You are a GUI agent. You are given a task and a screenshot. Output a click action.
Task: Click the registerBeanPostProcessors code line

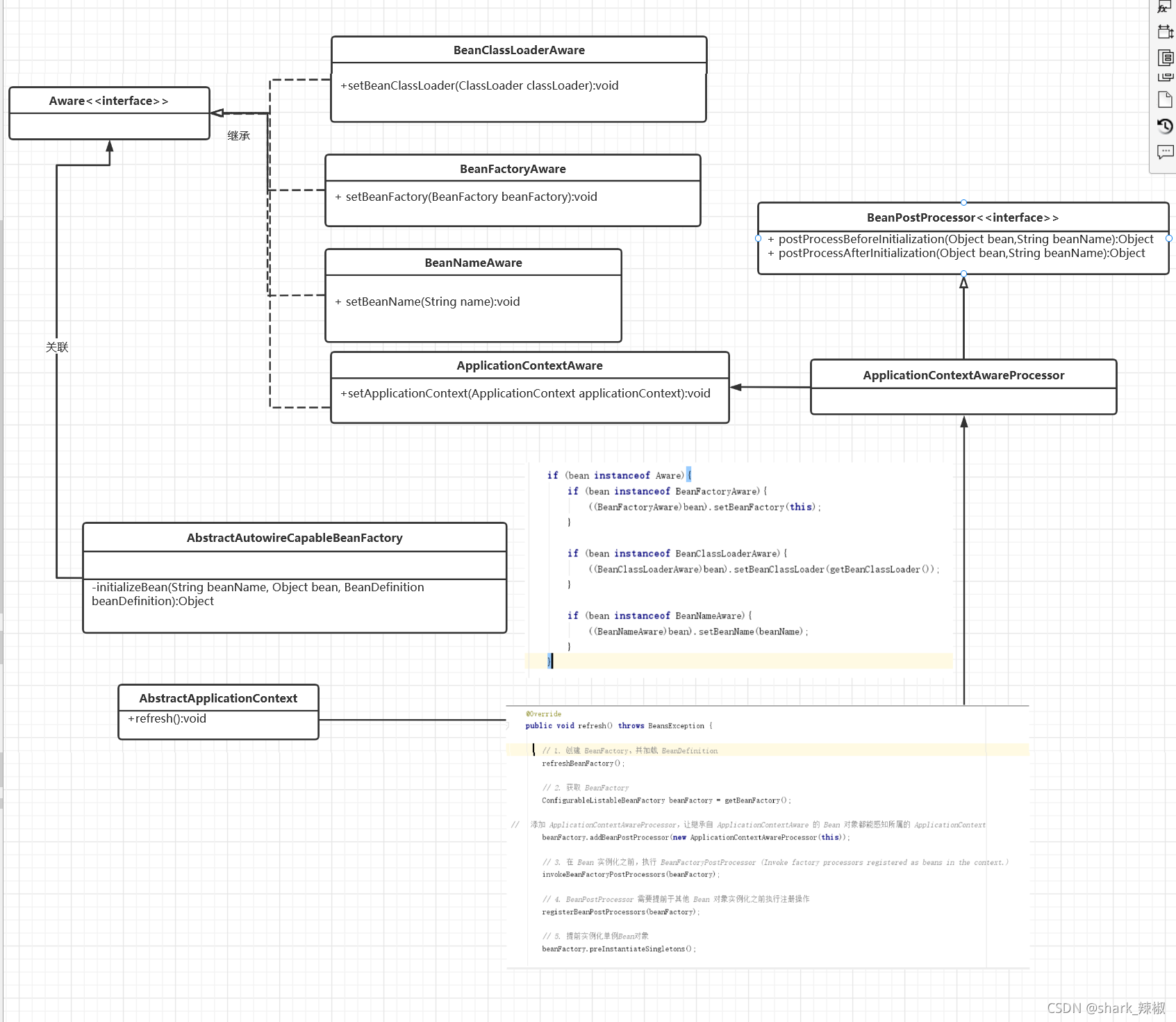621,912
